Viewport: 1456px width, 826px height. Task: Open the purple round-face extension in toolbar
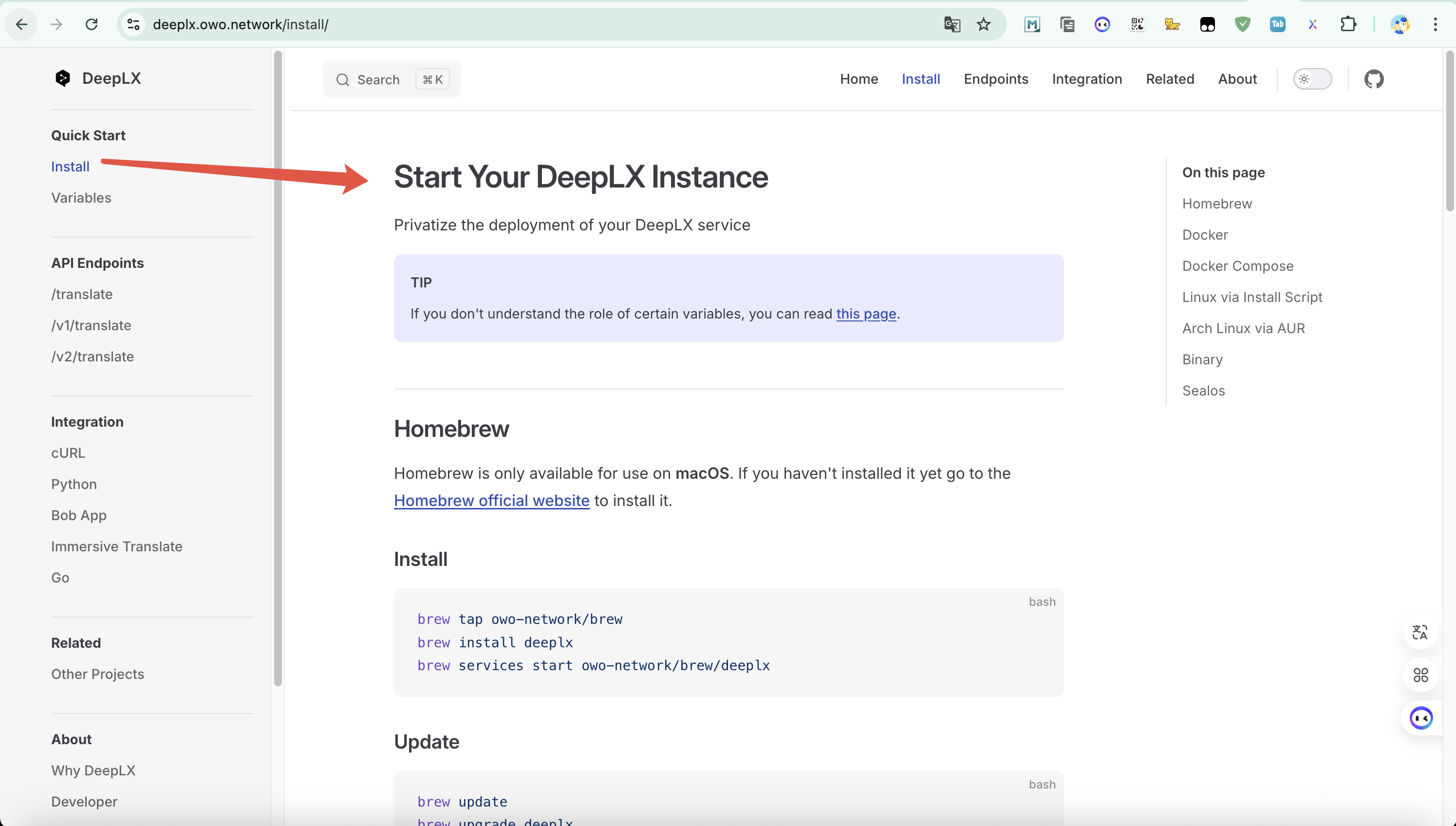pyautogui.click(x=1102, y=24)
